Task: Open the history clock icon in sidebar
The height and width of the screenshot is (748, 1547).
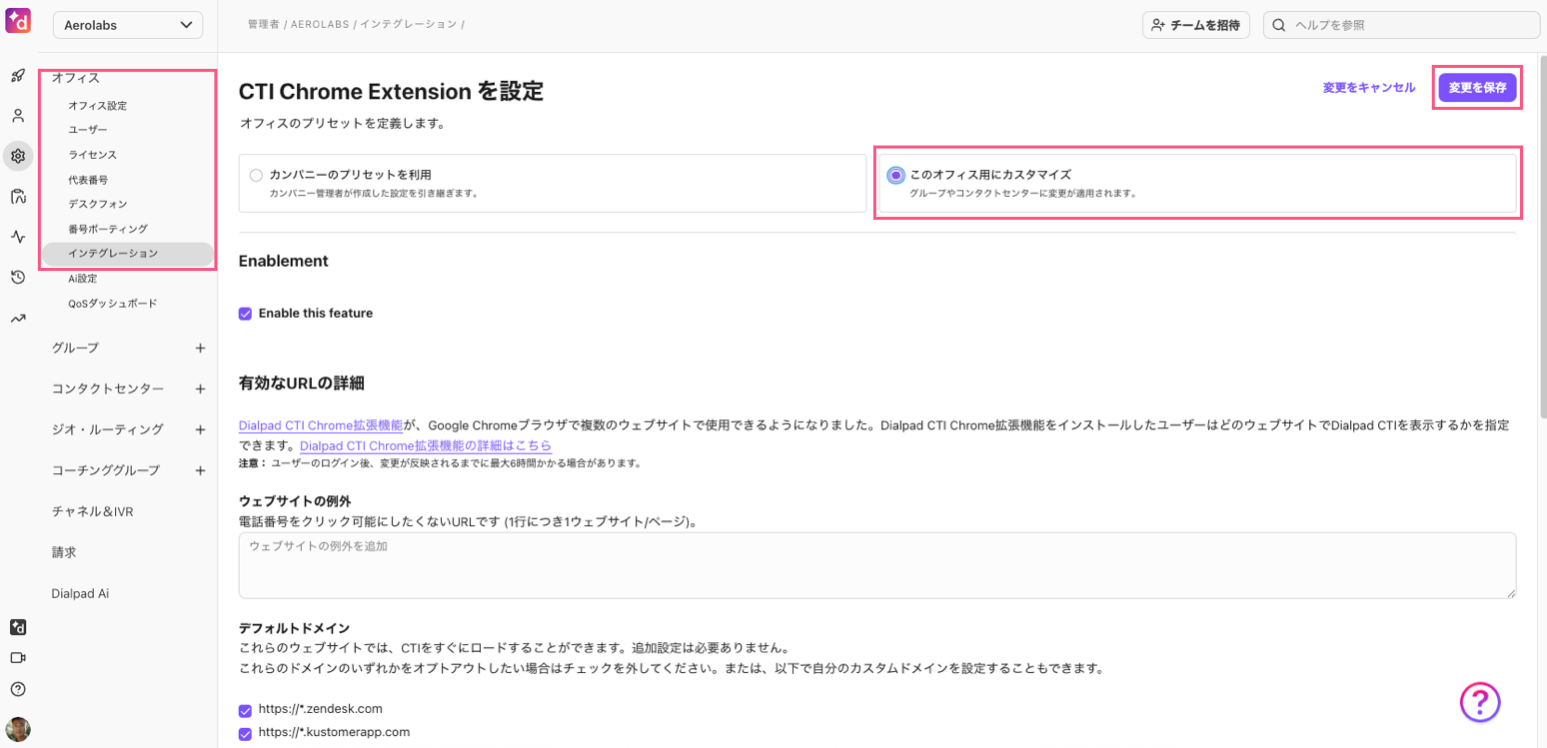Action: (x=18, y=277)
